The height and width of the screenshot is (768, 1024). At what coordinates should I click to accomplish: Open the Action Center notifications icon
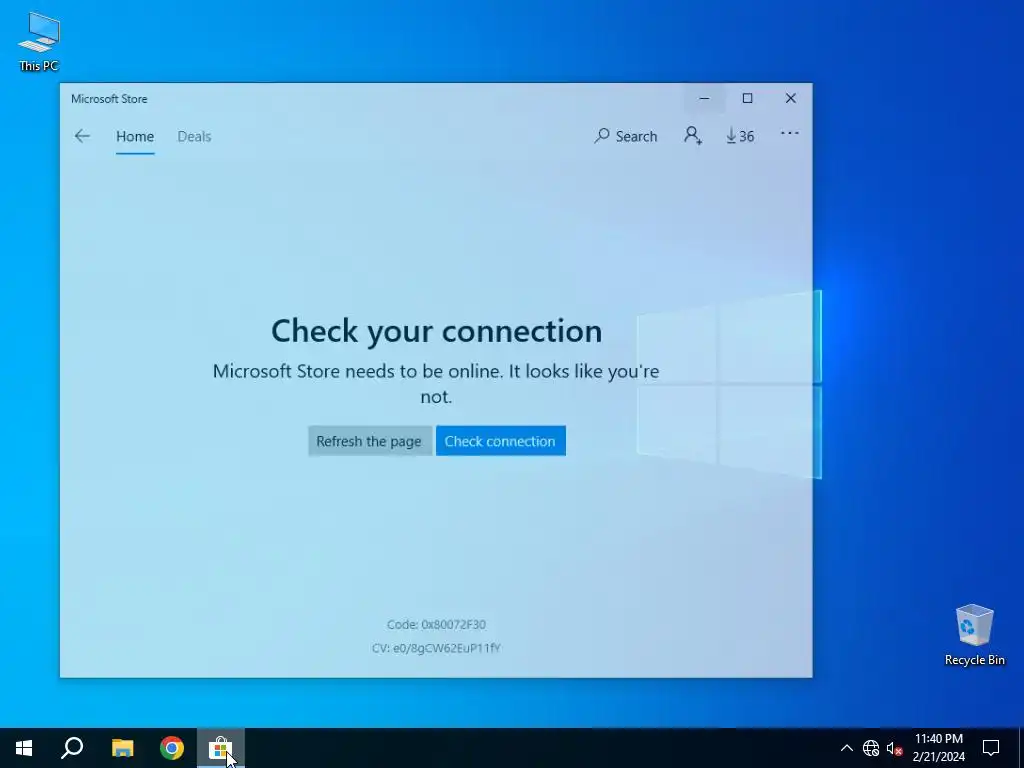click(991, 748)
